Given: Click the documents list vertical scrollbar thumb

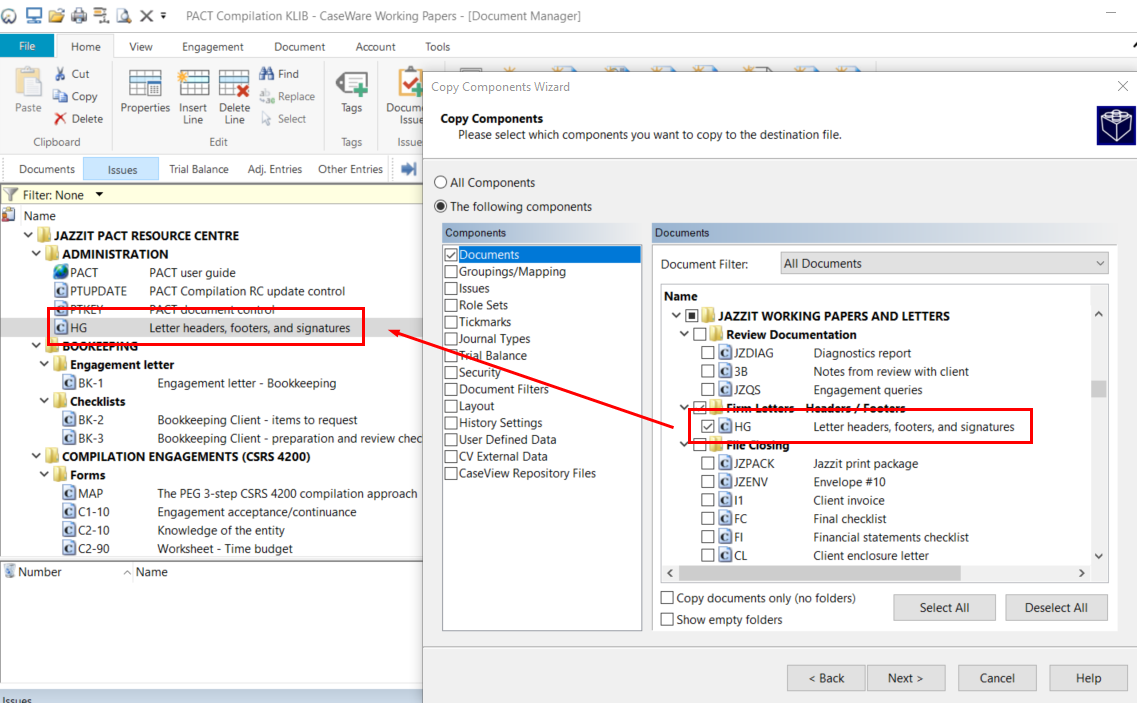Looking at the screenshot, I should tap(1099, 389).
